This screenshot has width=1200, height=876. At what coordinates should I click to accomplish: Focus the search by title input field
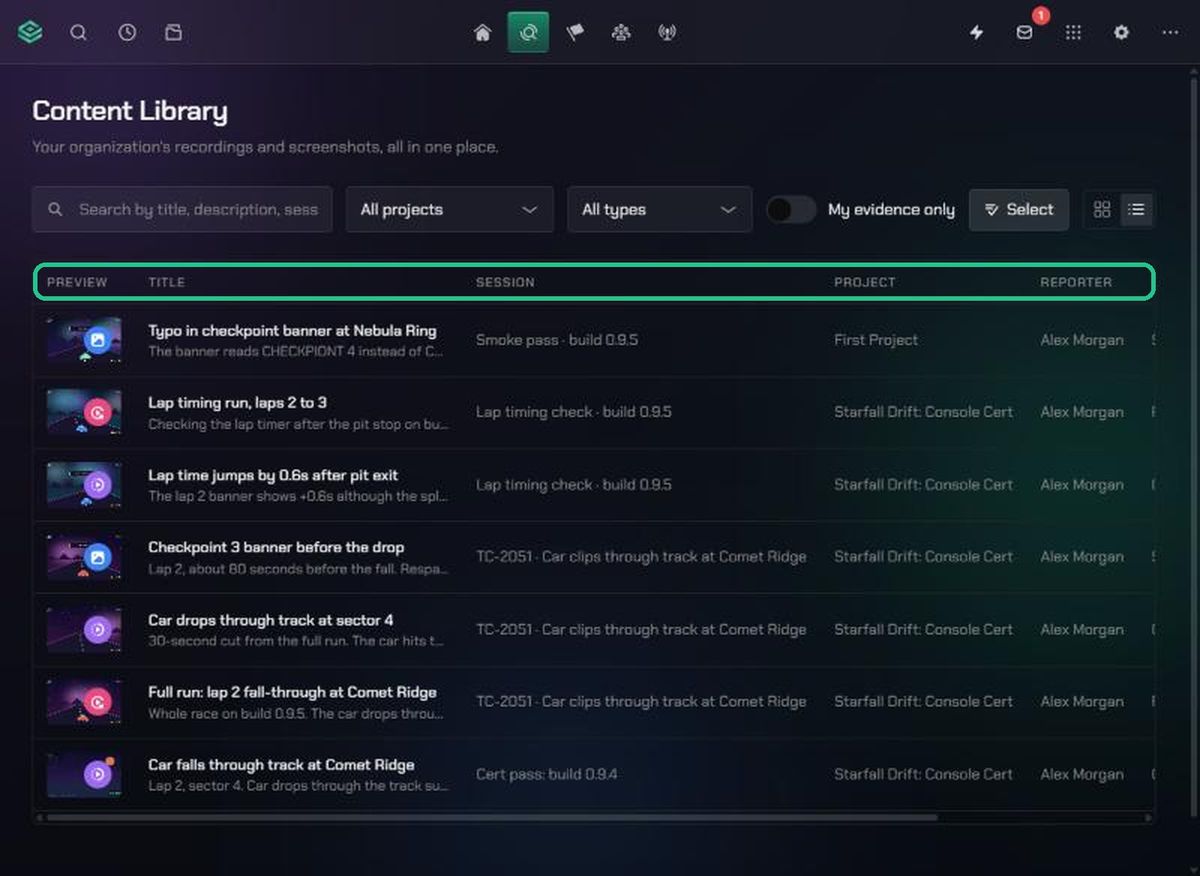182,209
